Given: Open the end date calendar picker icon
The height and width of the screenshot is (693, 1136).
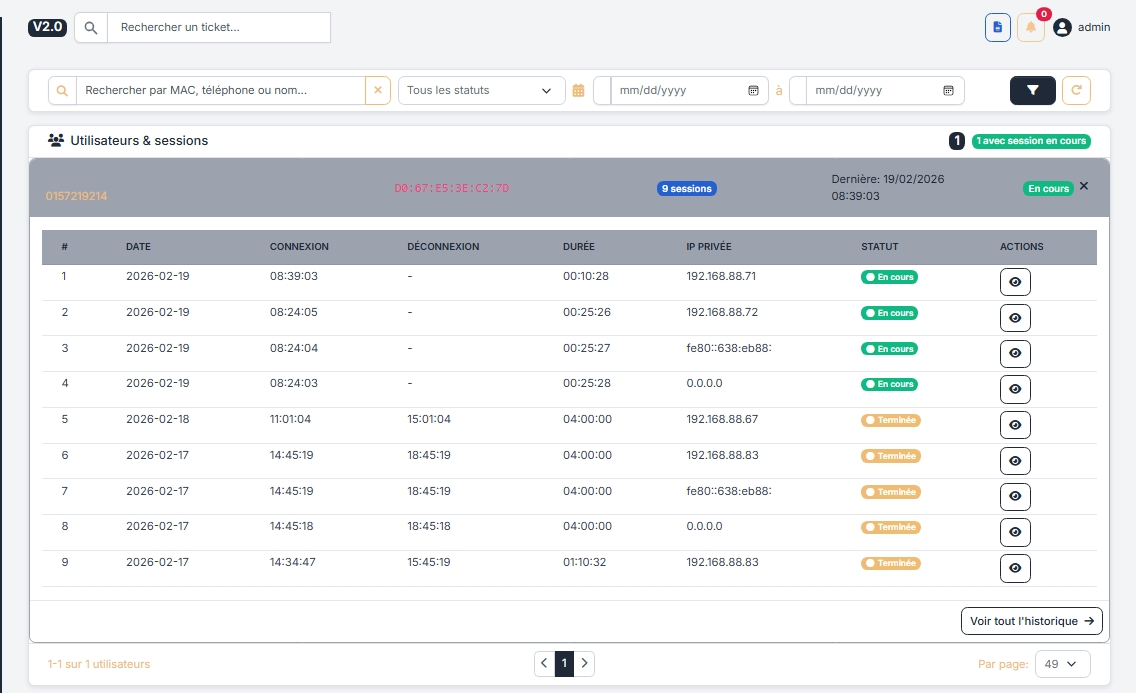Looking at the screenshot, I should pos(948,90).
